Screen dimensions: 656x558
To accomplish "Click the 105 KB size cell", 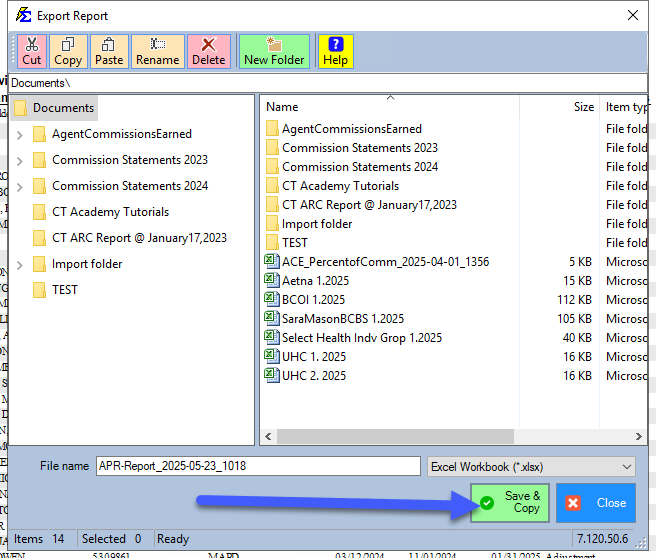I will pyautogui.click(x=574, y=319).
